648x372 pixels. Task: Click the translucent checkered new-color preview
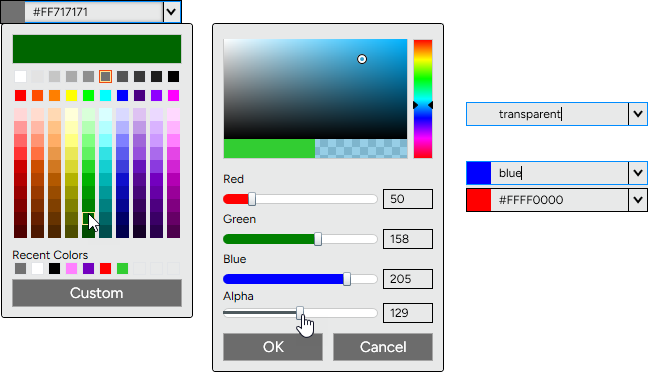pos(361,148)
